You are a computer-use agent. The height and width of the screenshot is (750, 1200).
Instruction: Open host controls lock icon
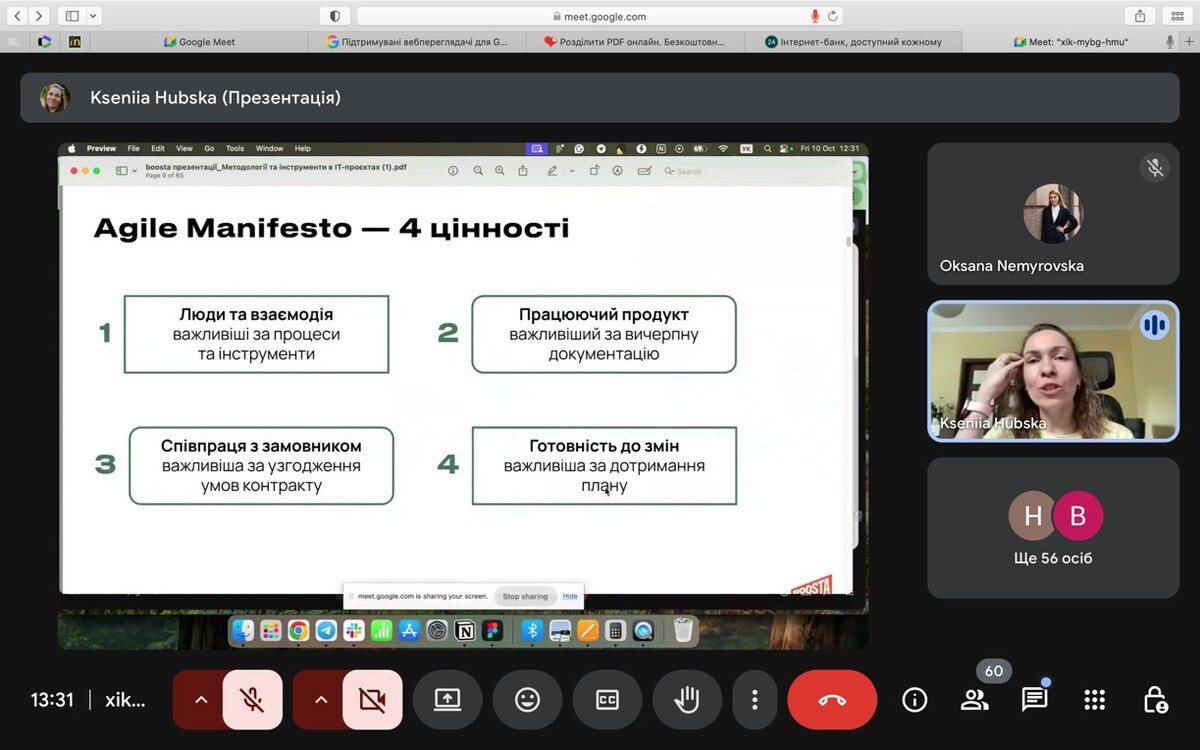pos(1155,700)
